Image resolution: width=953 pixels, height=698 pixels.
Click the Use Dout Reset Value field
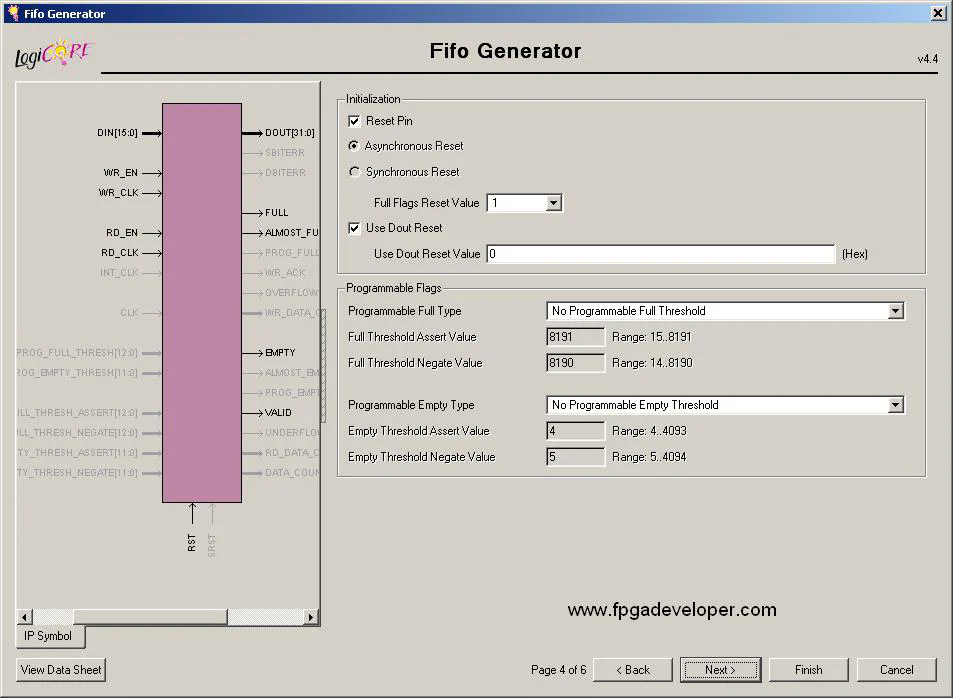click(660, 254)
